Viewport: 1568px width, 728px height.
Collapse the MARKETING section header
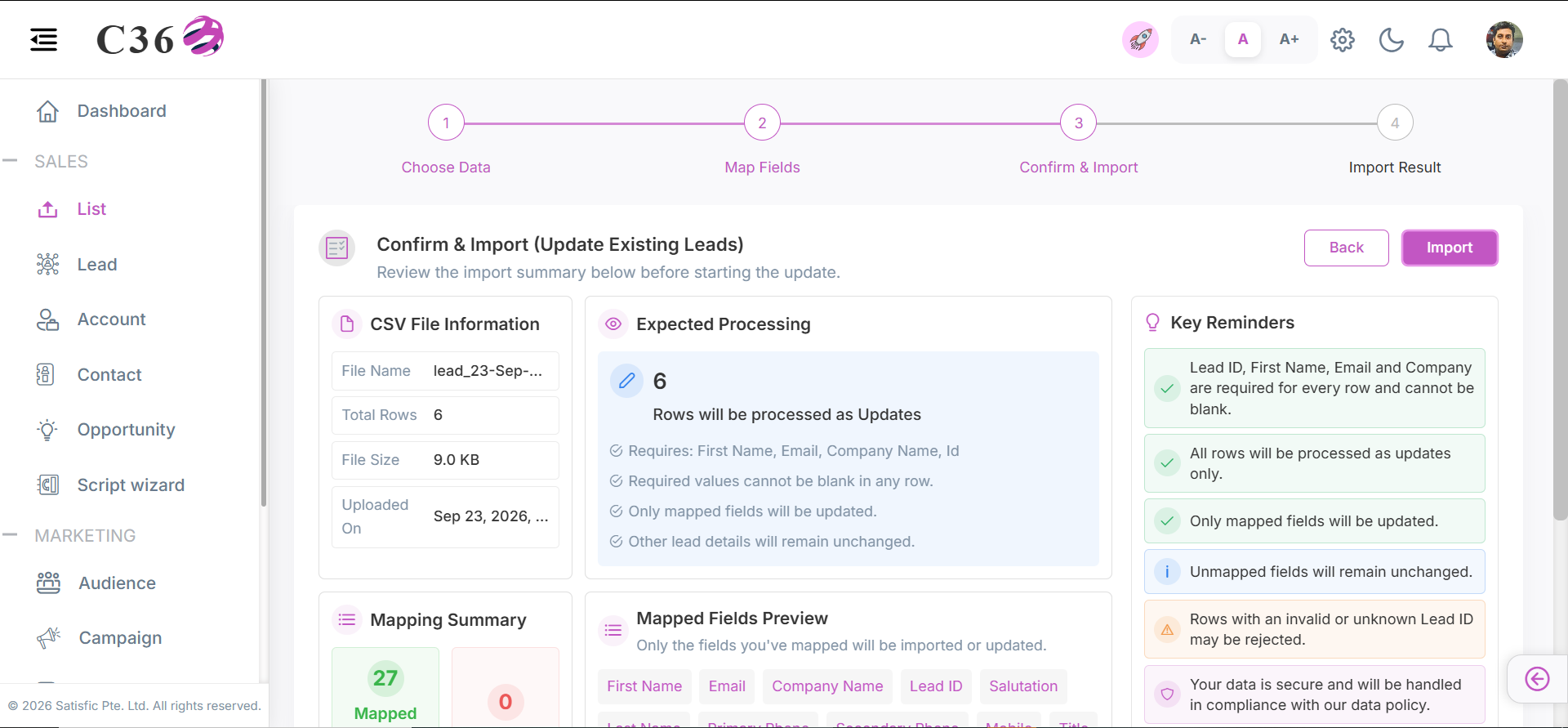[85, 535]
